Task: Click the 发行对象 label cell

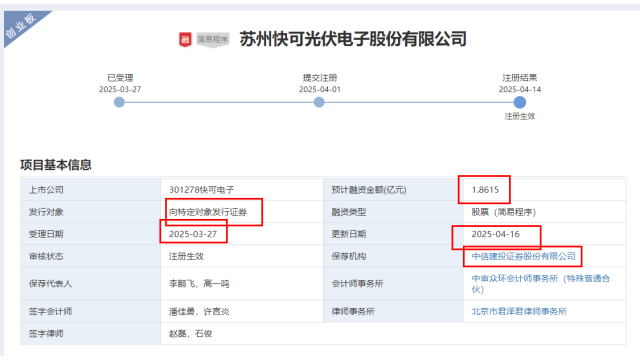Action: click(x=91, y=212)
